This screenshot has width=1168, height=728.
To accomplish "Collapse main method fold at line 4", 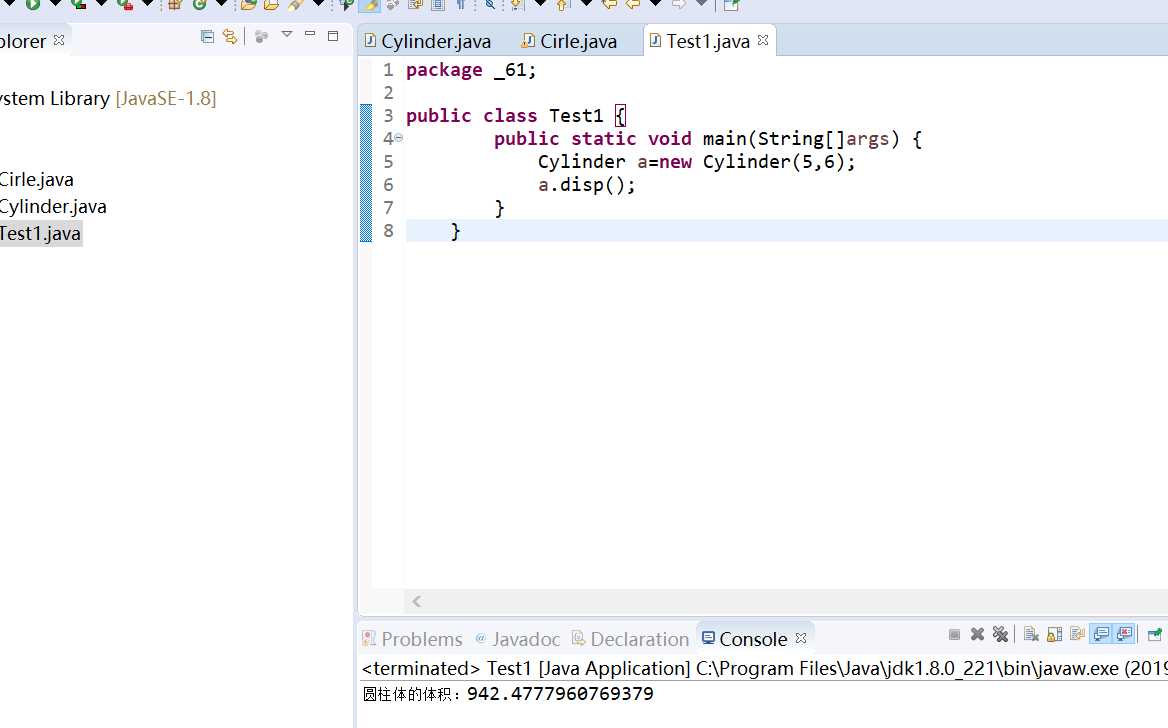I will pyautogui.click(x=399, y=138).
